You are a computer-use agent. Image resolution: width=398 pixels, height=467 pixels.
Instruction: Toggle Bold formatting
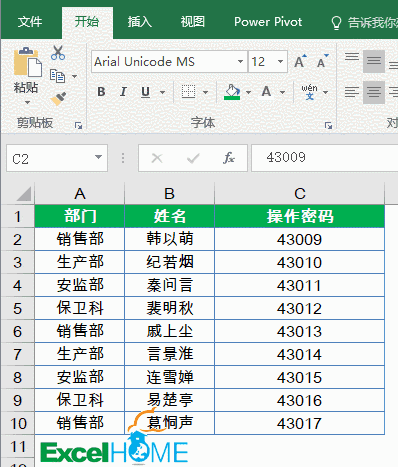pyautogui.click(x=101, y=92)
